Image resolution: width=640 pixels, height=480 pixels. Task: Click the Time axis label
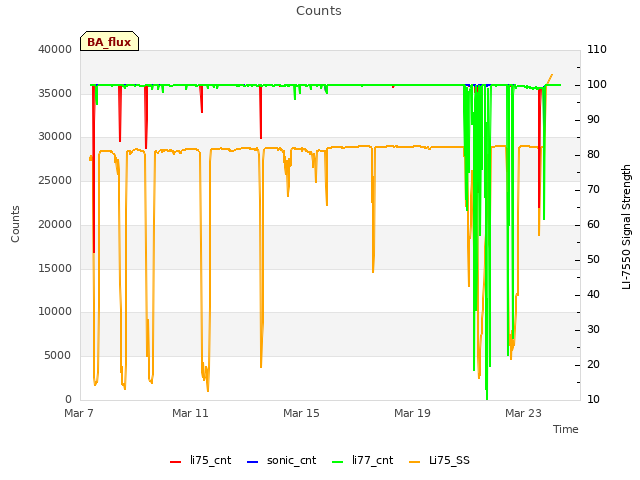pos(566,429)
